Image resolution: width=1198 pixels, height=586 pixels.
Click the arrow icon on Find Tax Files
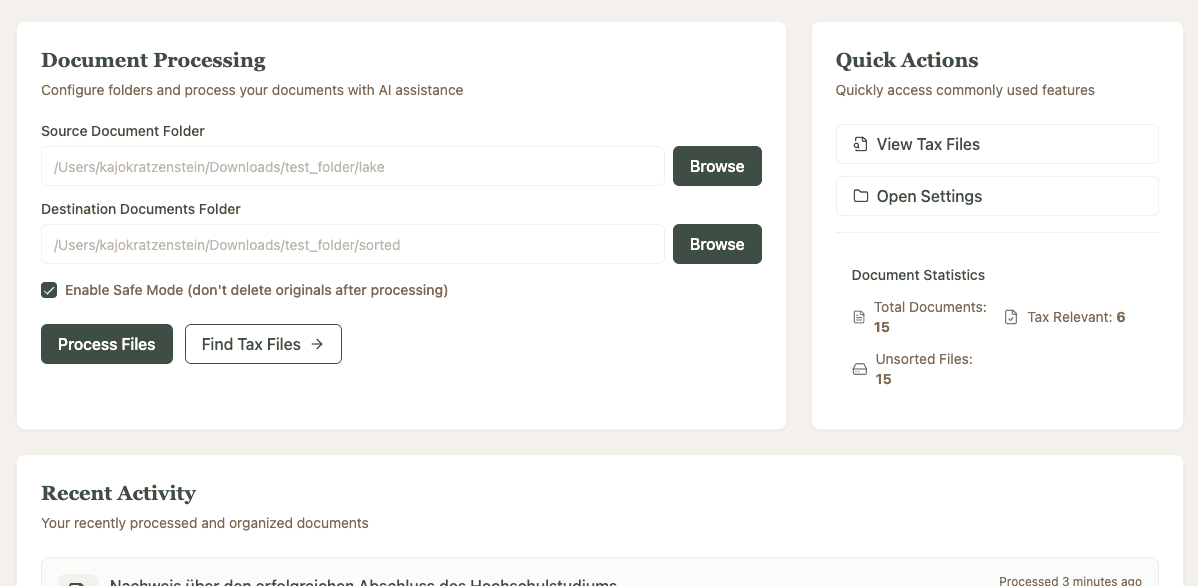[317, 344]
